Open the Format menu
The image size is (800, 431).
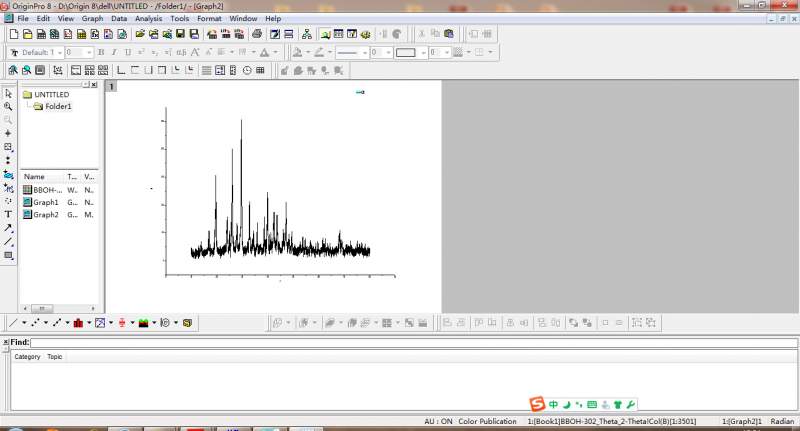(209, 18)
